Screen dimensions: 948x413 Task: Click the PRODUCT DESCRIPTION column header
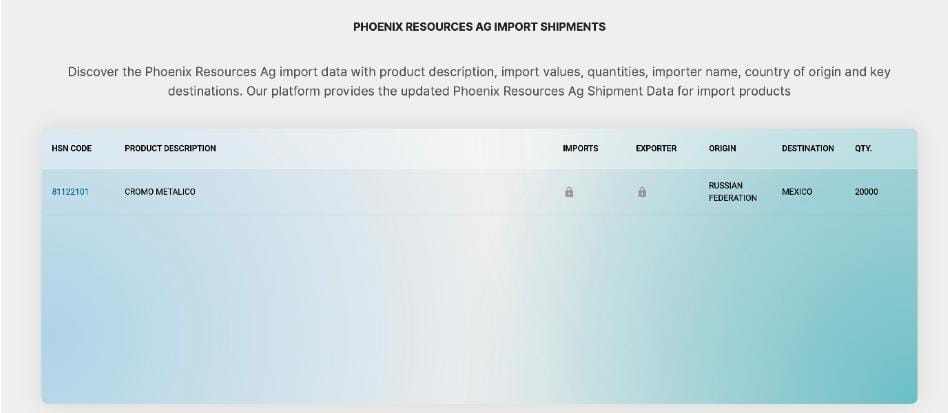pyautogui.click(x=170, y=149)
